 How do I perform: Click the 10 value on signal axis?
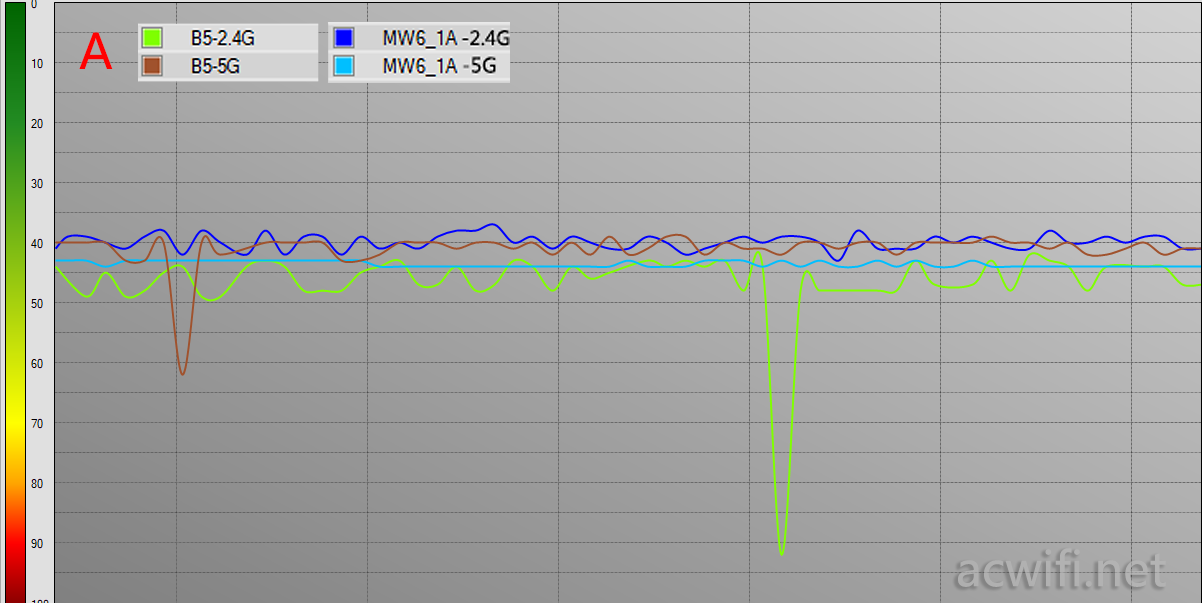coord(37,63)
